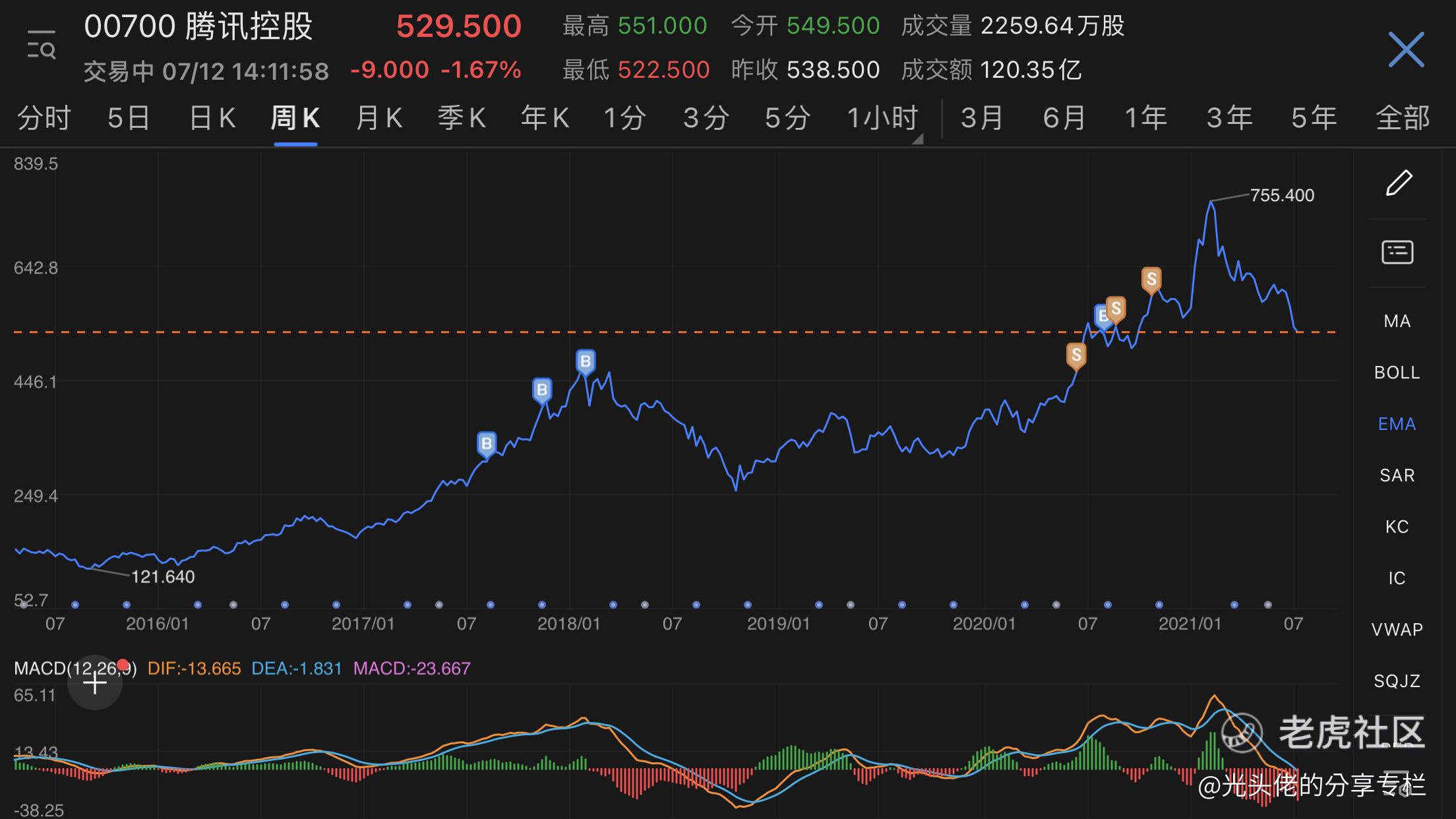
Task: Tap the B marker in late 2017
Action: click(x=541, y=391)
